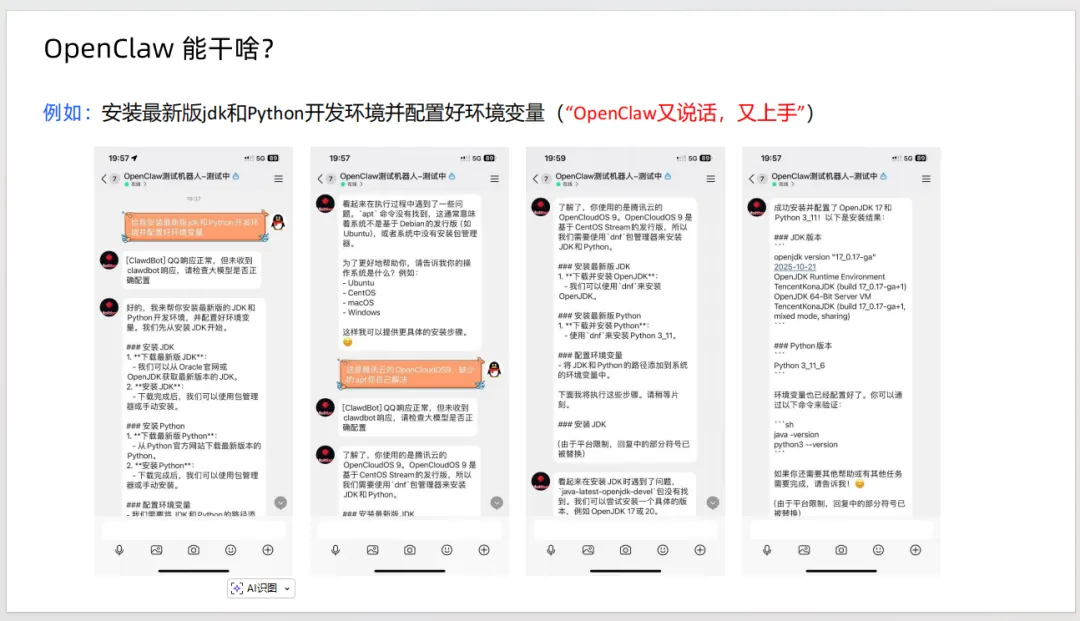Click red text OpenClaw又说话，又上手

685,113
